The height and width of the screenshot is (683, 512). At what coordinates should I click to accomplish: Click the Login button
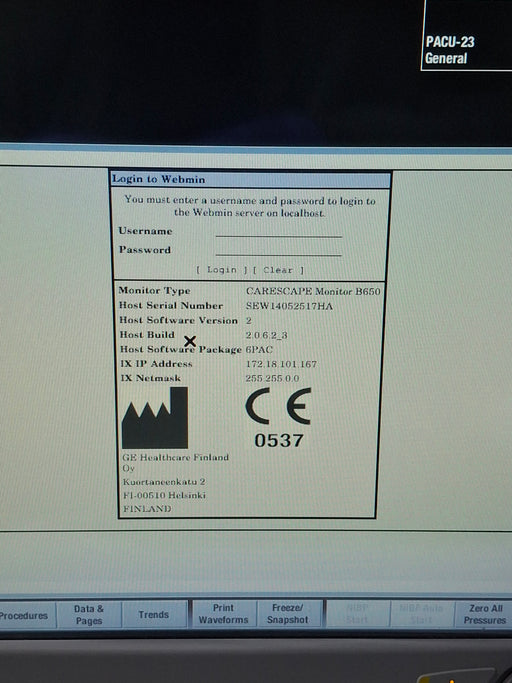(222, 270)
